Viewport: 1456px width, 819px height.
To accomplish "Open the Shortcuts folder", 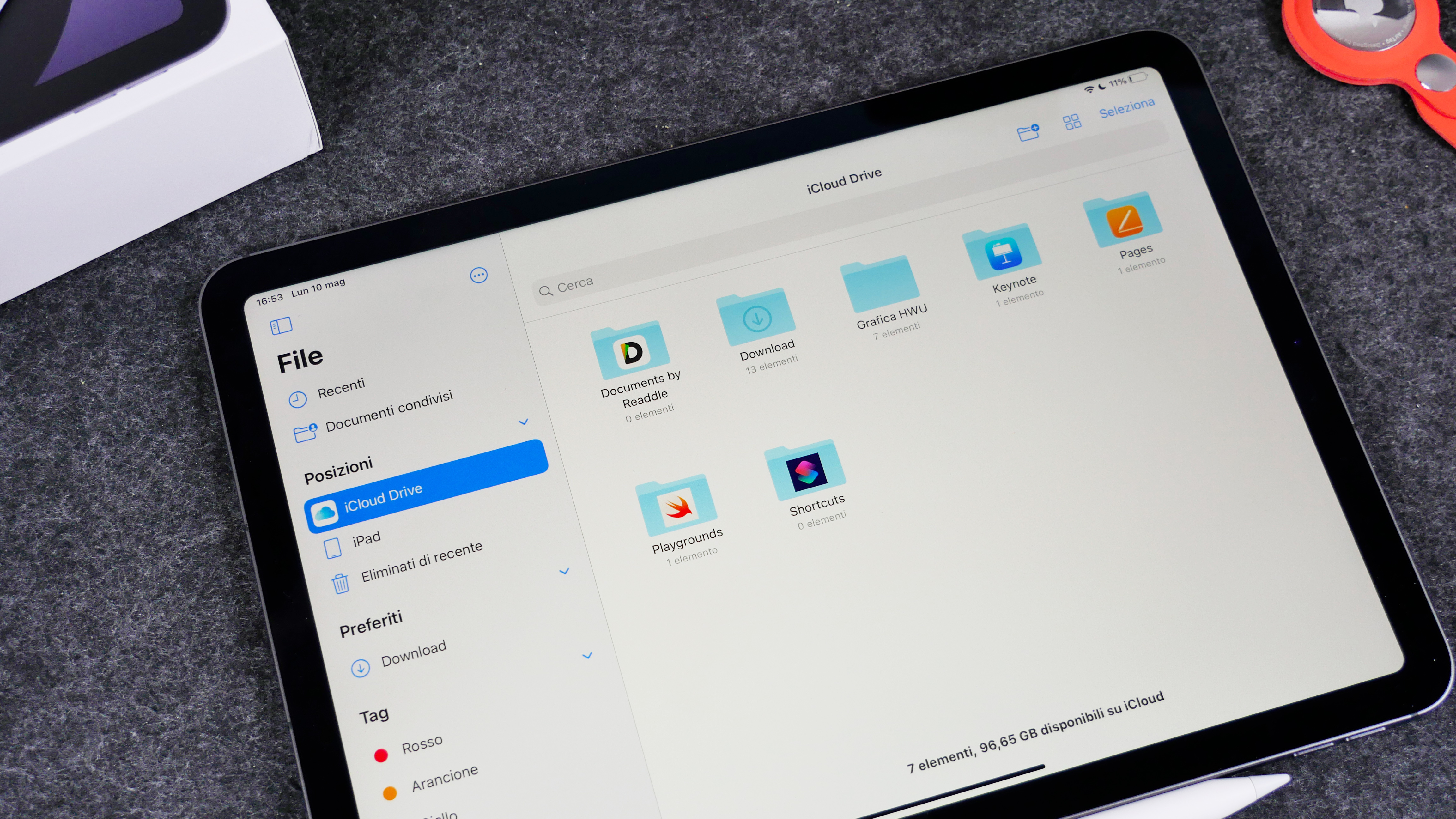I will coord(805,470).
